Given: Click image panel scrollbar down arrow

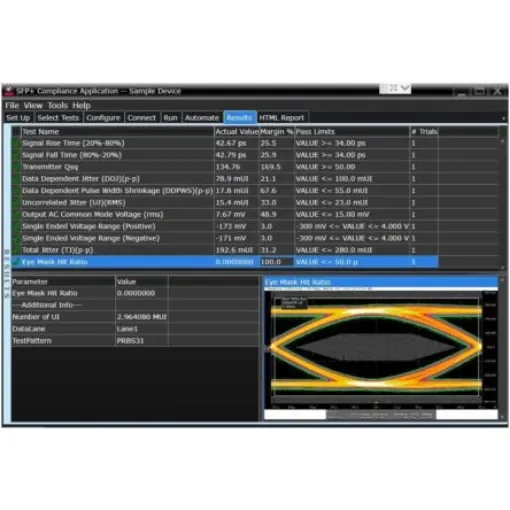Looking at the screenshot, I should coord(502,417).
